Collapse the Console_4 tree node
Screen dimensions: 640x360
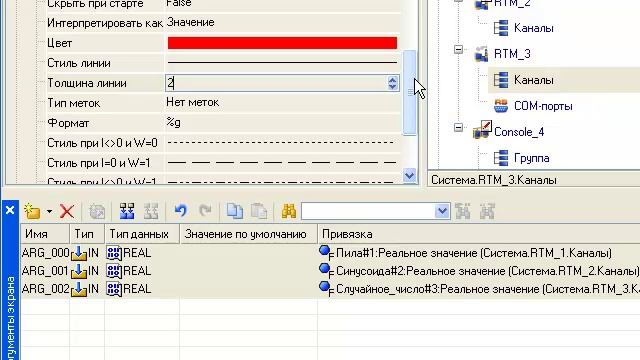pyautogui.click(x=458, y=128)
